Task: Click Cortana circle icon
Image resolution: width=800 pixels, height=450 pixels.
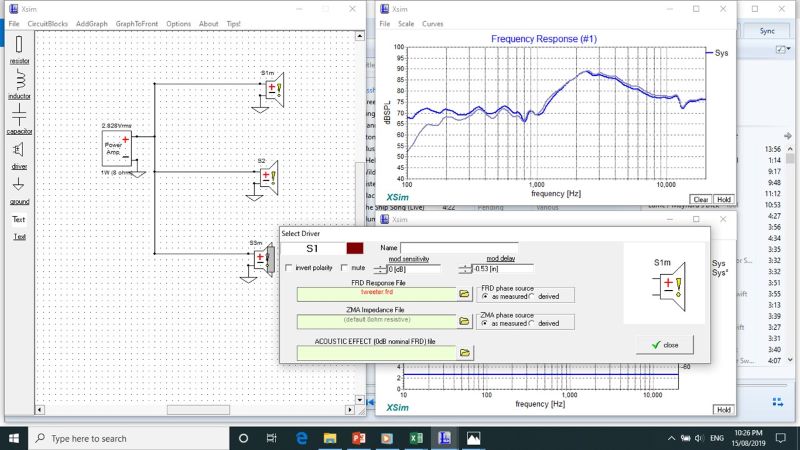Action: (243, 438)
